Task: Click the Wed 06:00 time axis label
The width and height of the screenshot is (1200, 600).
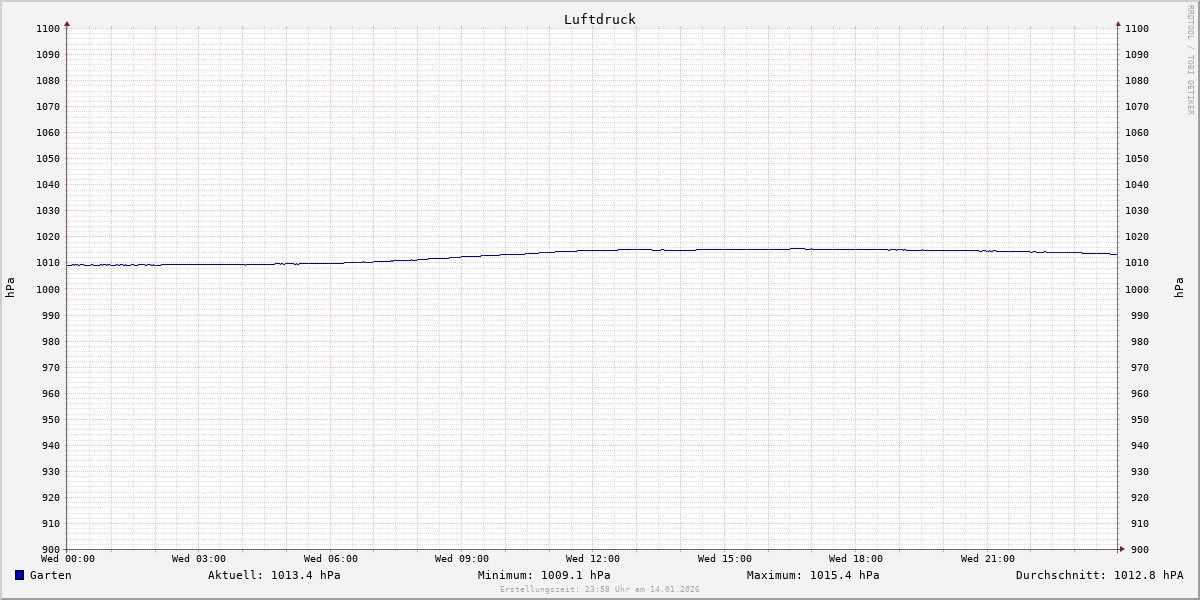Action: (330, 559)
